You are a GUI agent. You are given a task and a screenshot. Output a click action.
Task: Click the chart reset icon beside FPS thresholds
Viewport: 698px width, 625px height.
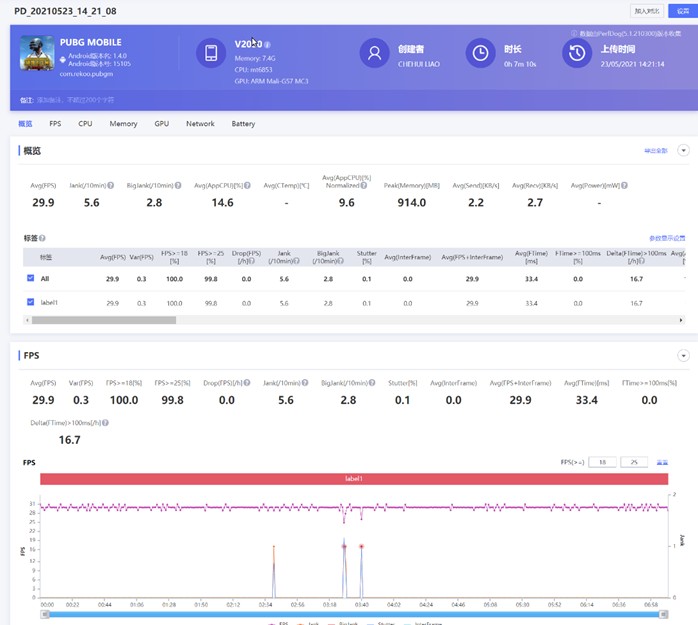(662, 462)
